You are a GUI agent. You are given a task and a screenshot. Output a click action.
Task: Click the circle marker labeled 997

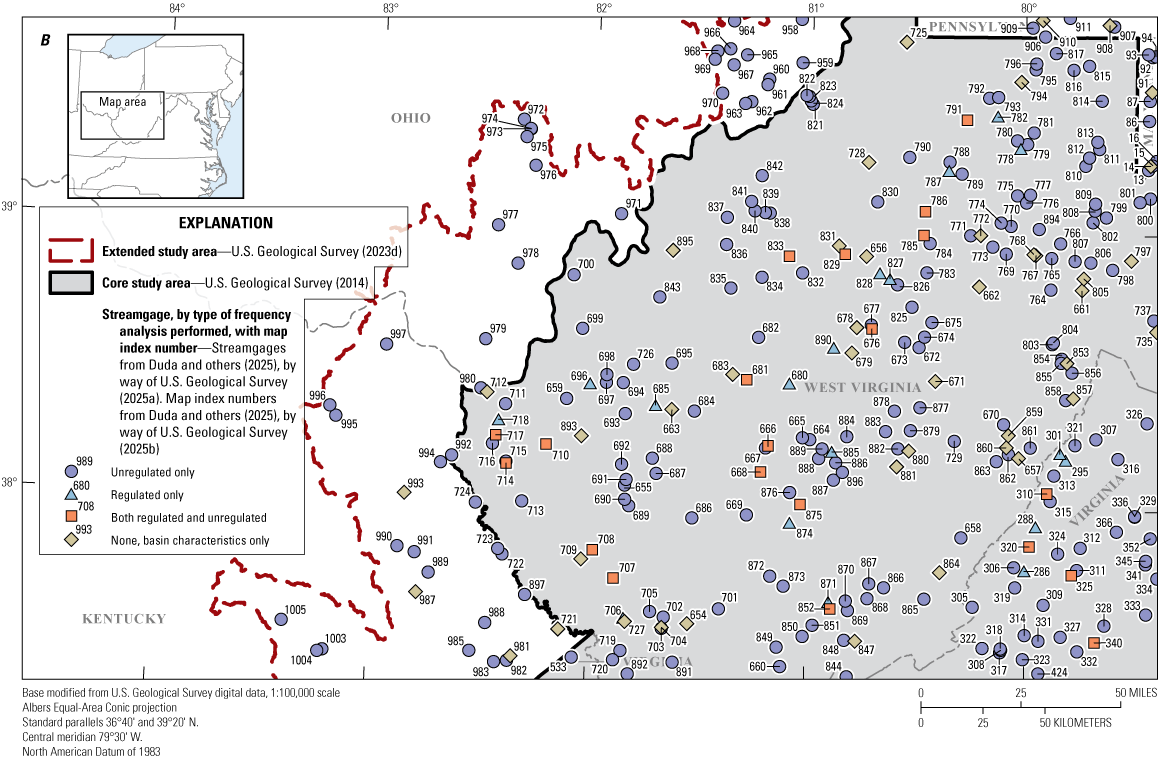[387, 344]
